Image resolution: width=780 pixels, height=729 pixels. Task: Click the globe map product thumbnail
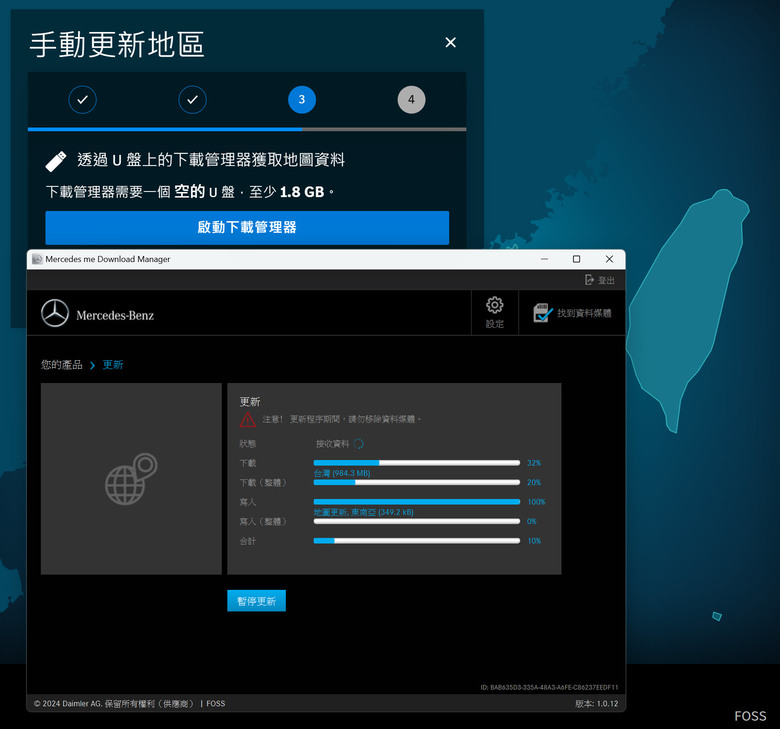pos(131,479)
